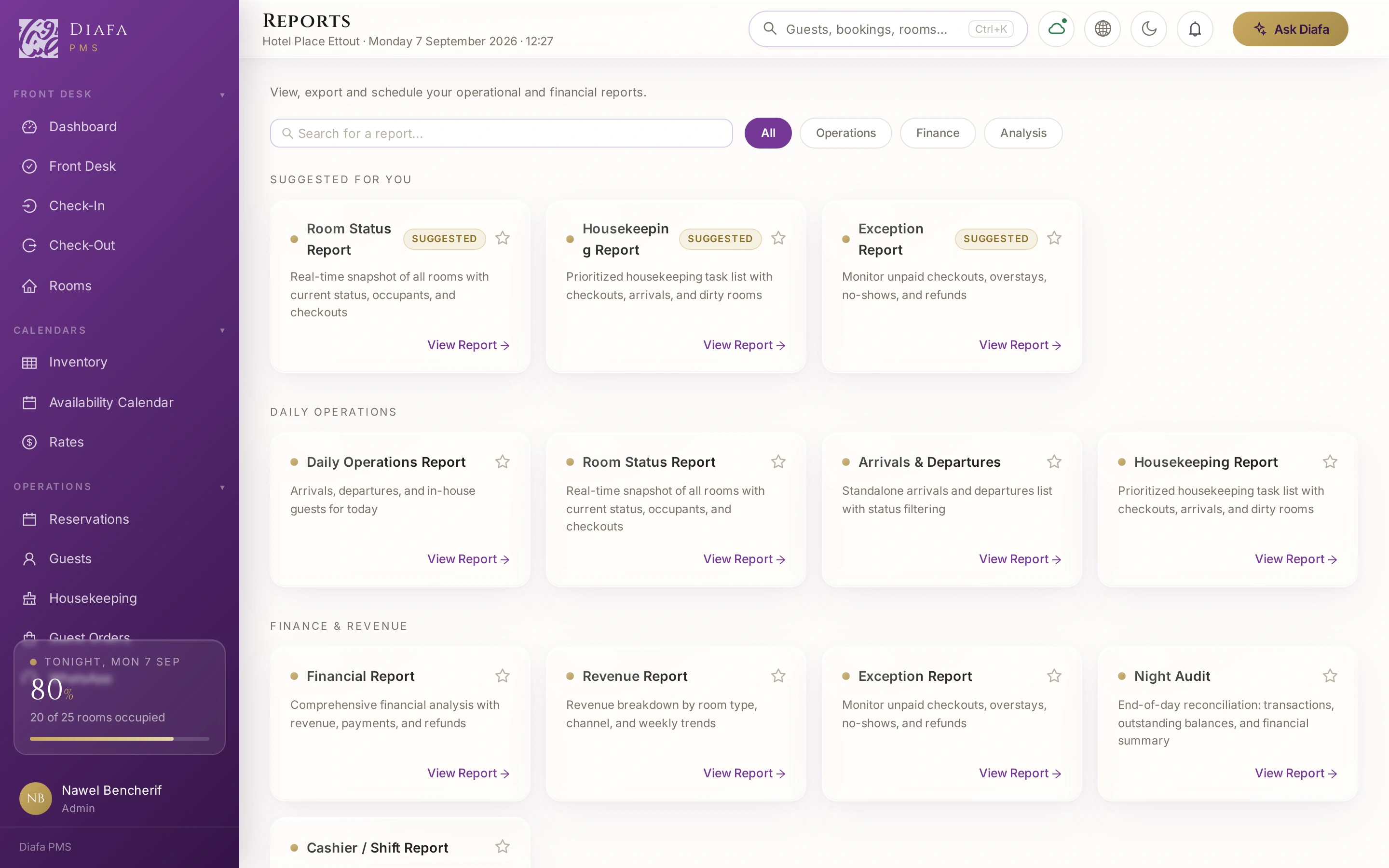
Task: Click the Nawel Bencherif profile name
Action: pos(111,790)
